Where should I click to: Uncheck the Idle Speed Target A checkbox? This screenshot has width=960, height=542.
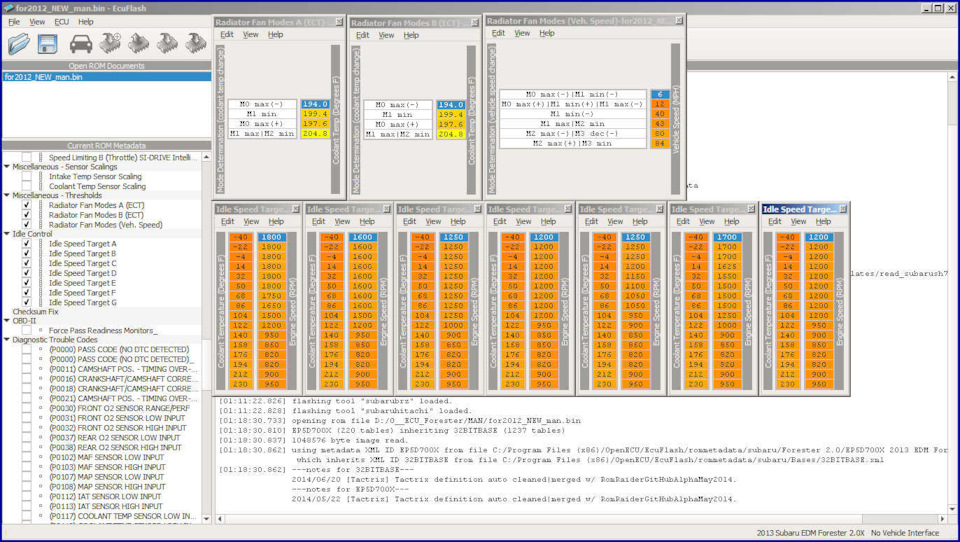[27, 243]
